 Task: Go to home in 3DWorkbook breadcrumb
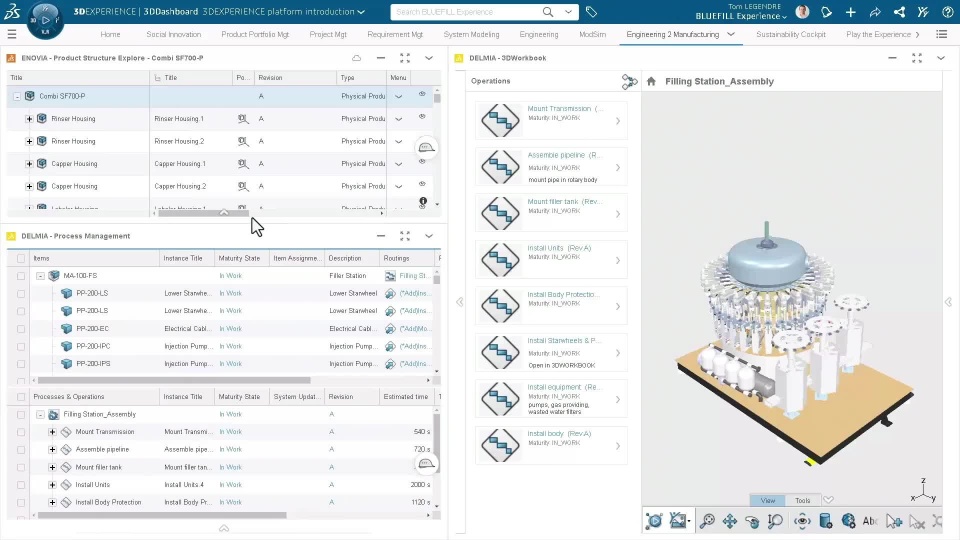[651, 81]
